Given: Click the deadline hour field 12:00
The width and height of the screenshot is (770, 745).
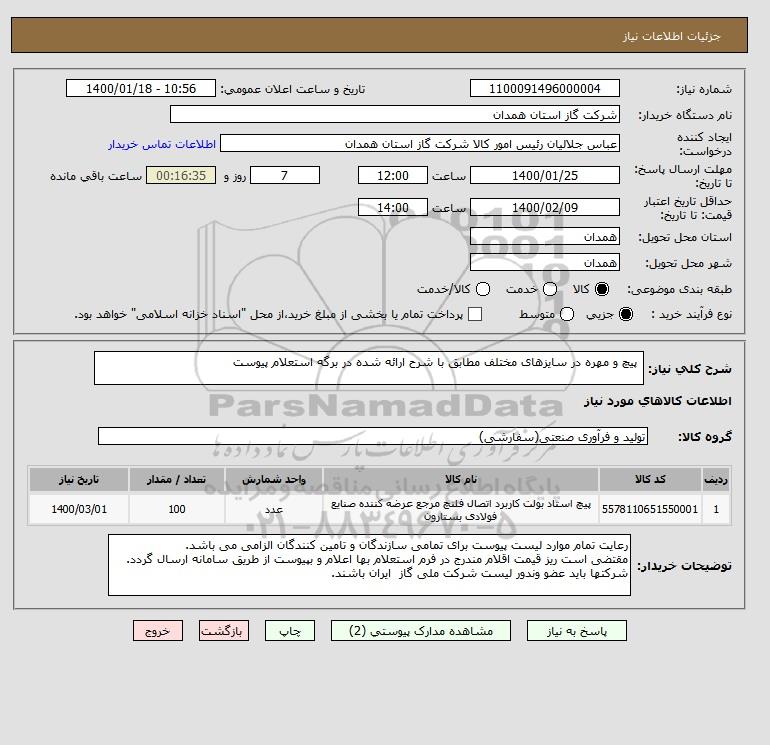Looking at the screenshot, I should [x=393, y=175].
